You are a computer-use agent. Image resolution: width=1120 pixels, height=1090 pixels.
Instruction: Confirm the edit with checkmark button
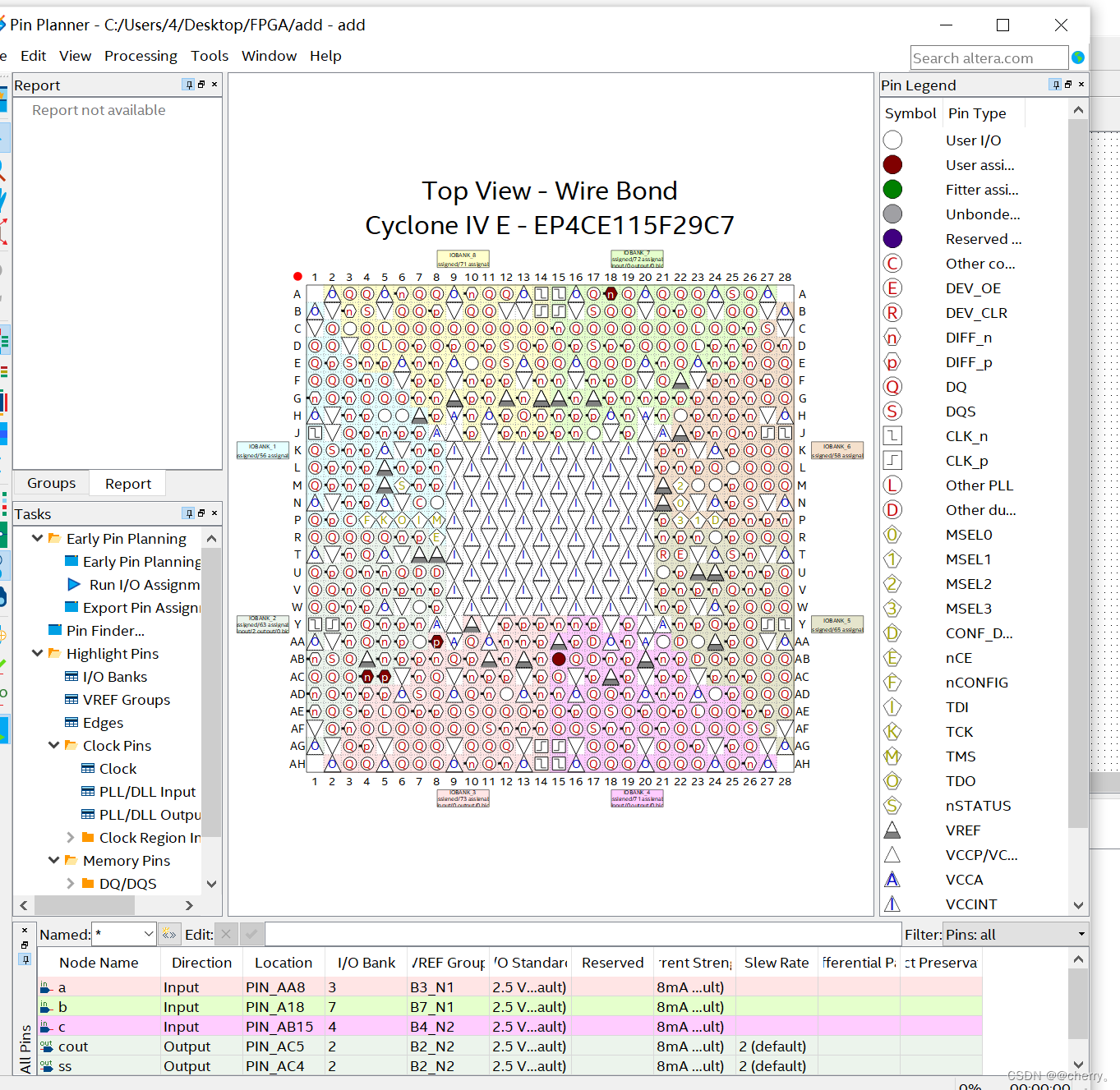[251, 934]
